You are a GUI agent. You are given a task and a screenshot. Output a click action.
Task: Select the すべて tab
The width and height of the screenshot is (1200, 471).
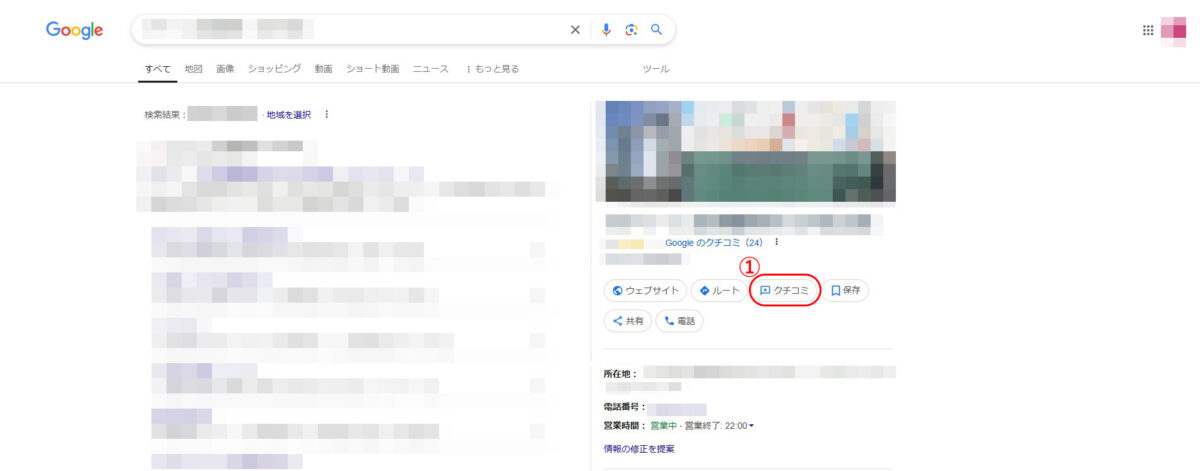point(157,69)
